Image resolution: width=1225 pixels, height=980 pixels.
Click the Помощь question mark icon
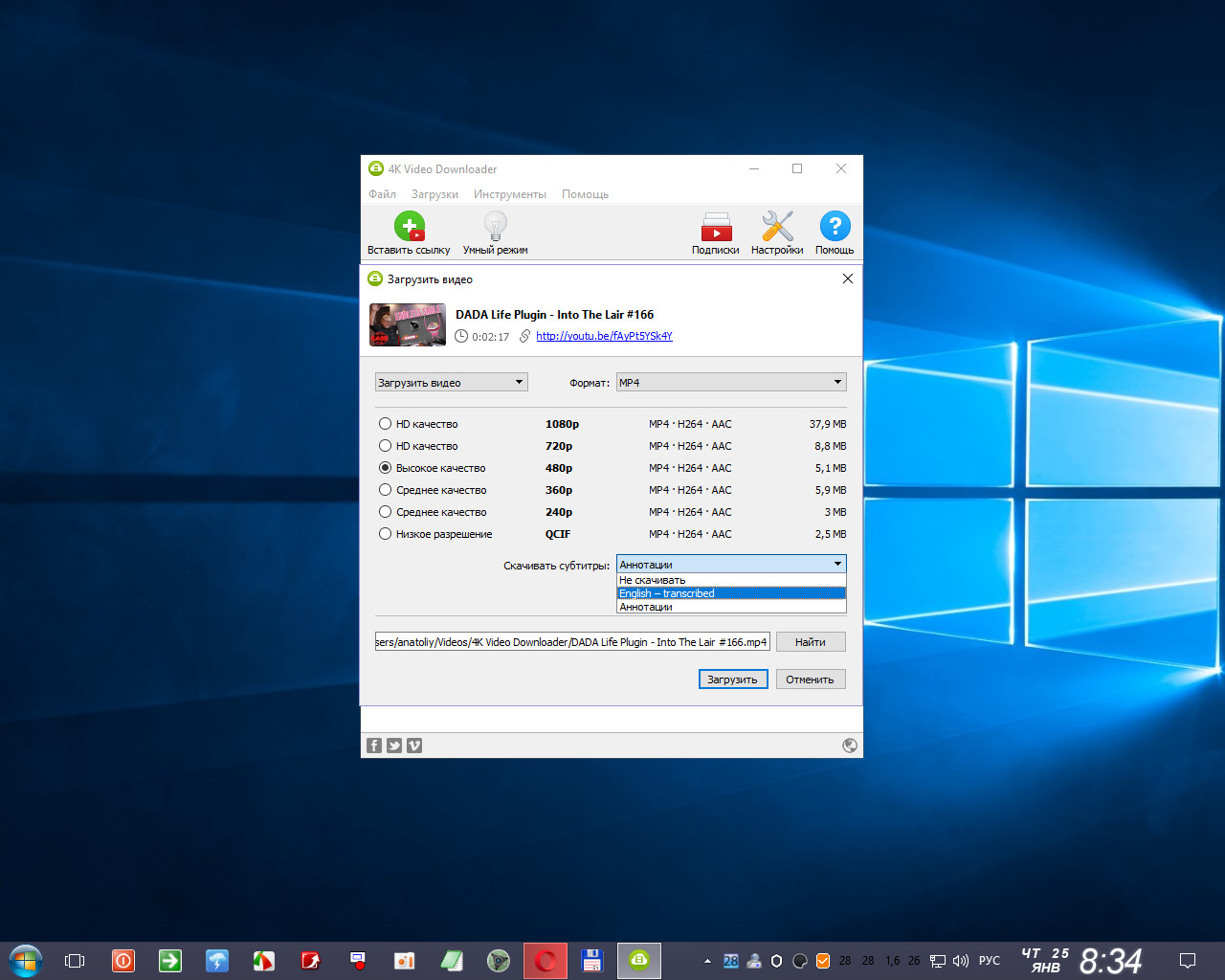click(835, 227)
